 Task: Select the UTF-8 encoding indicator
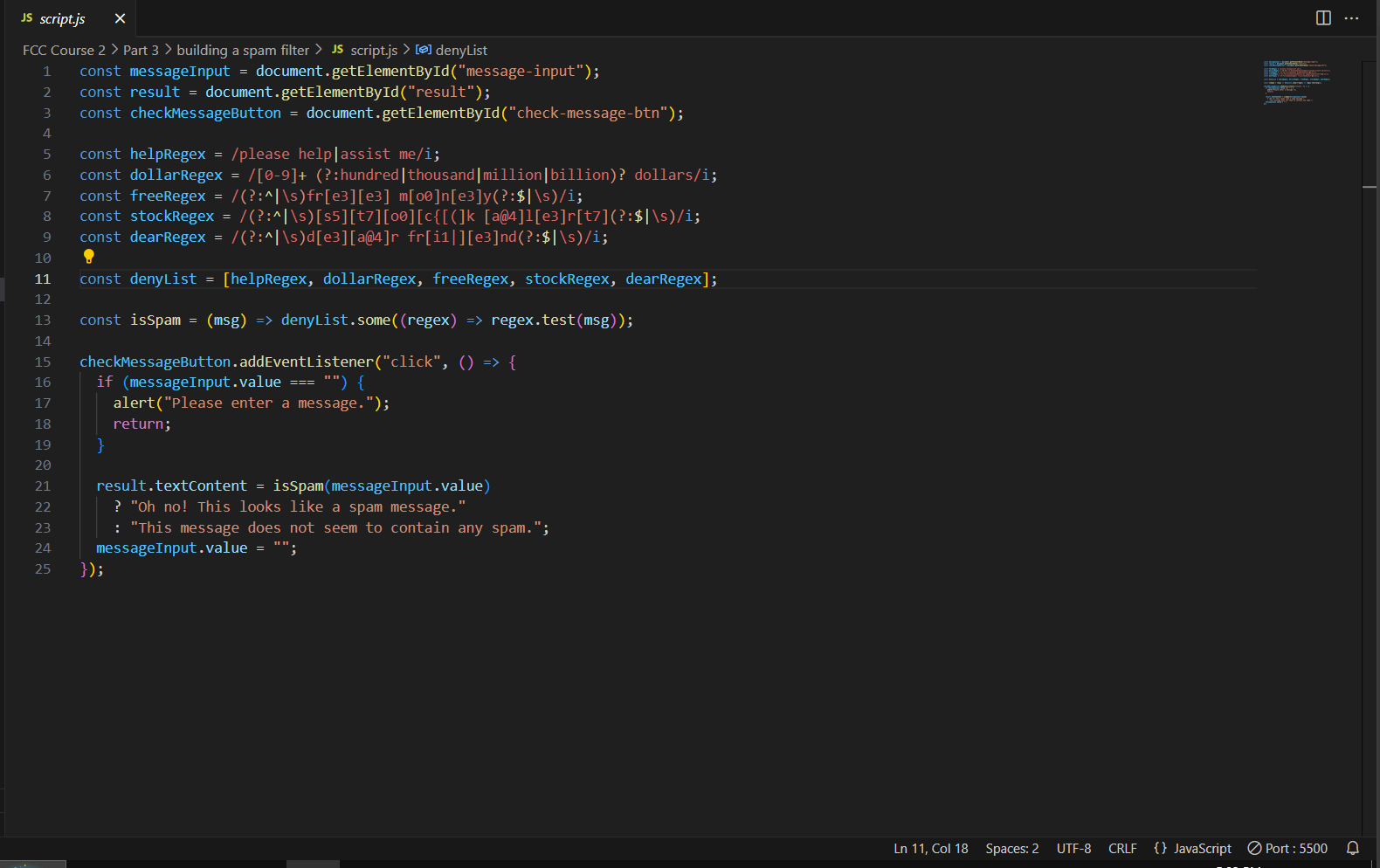[x=1073, y=848]
